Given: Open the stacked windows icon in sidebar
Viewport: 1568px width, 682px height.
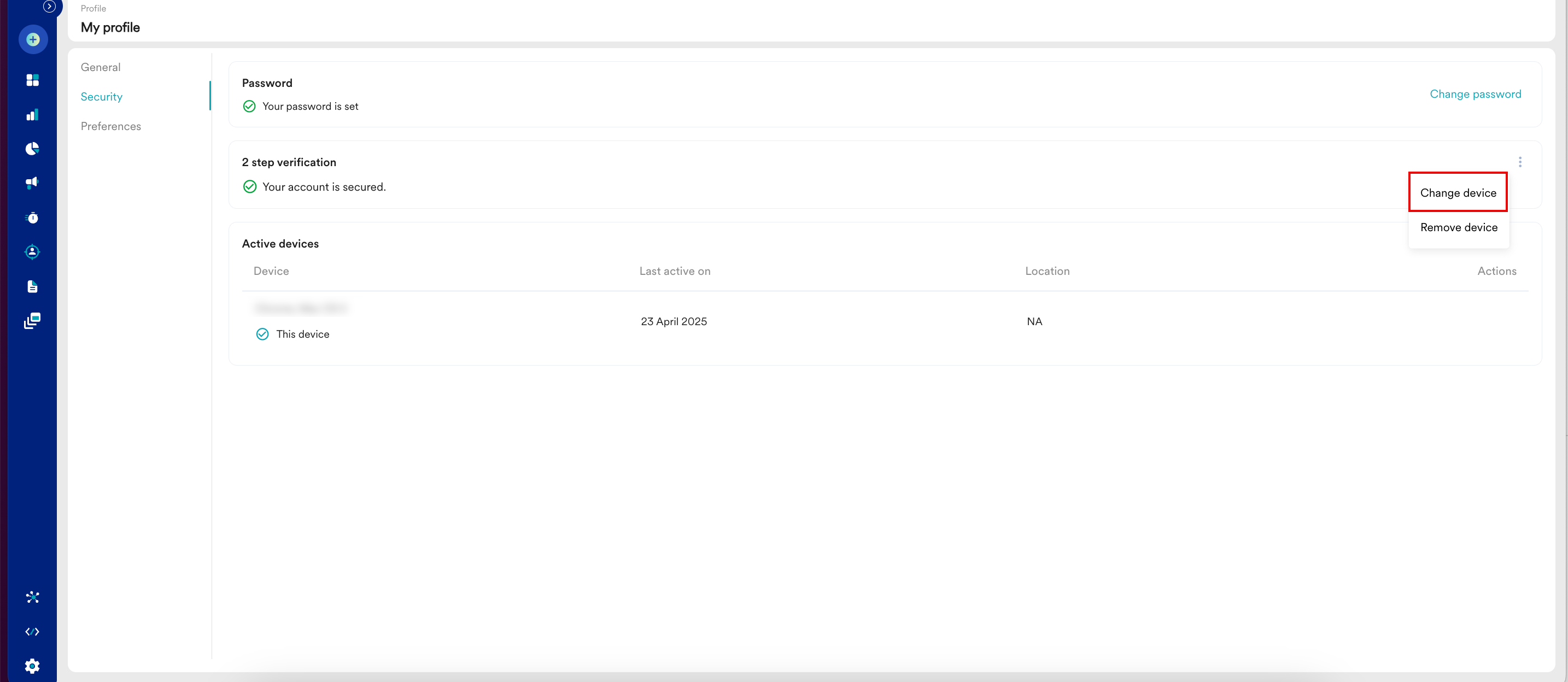Looking at the screenshot, I should coord(33,321).
